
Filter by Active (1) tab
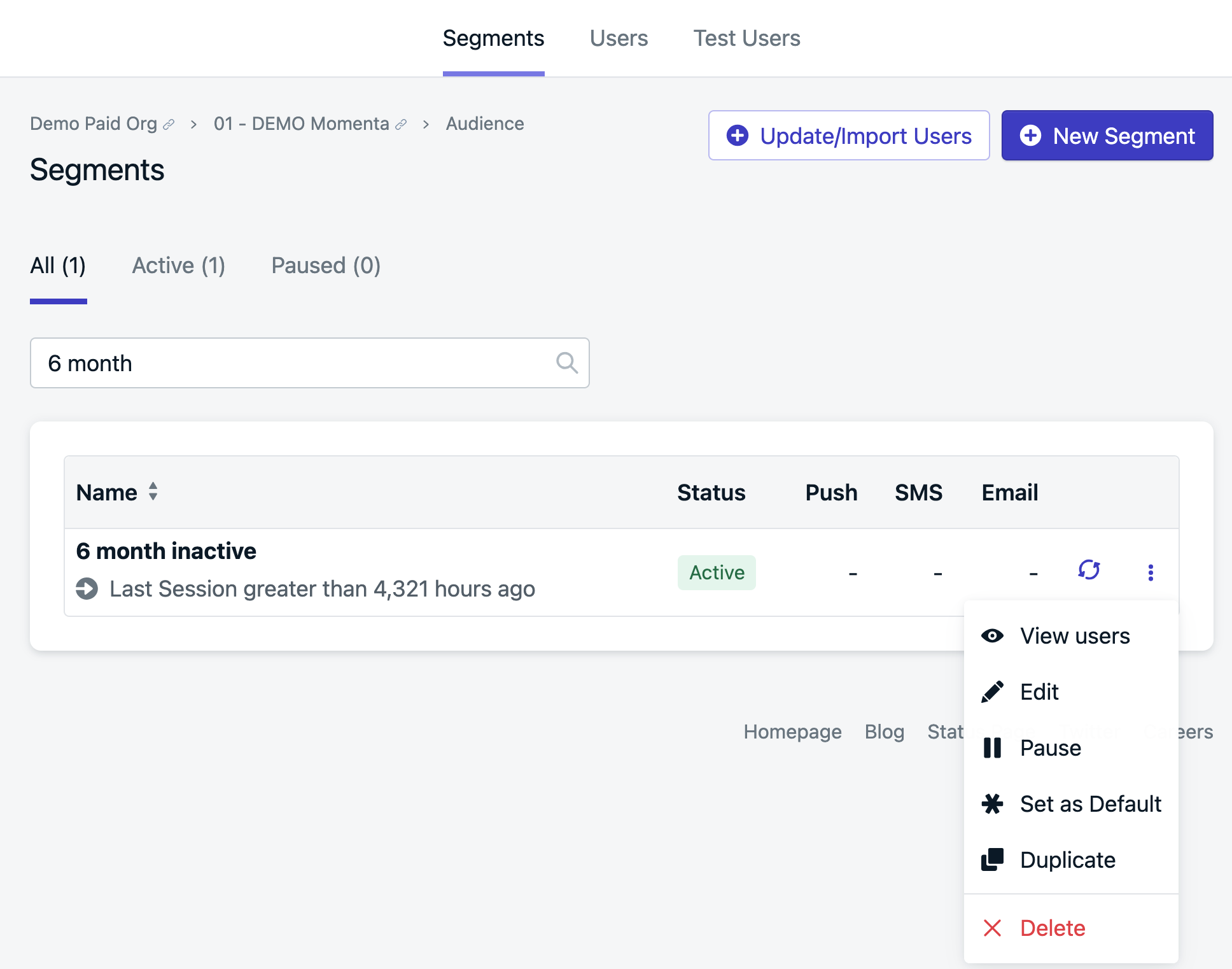click(x=178, y=265)
